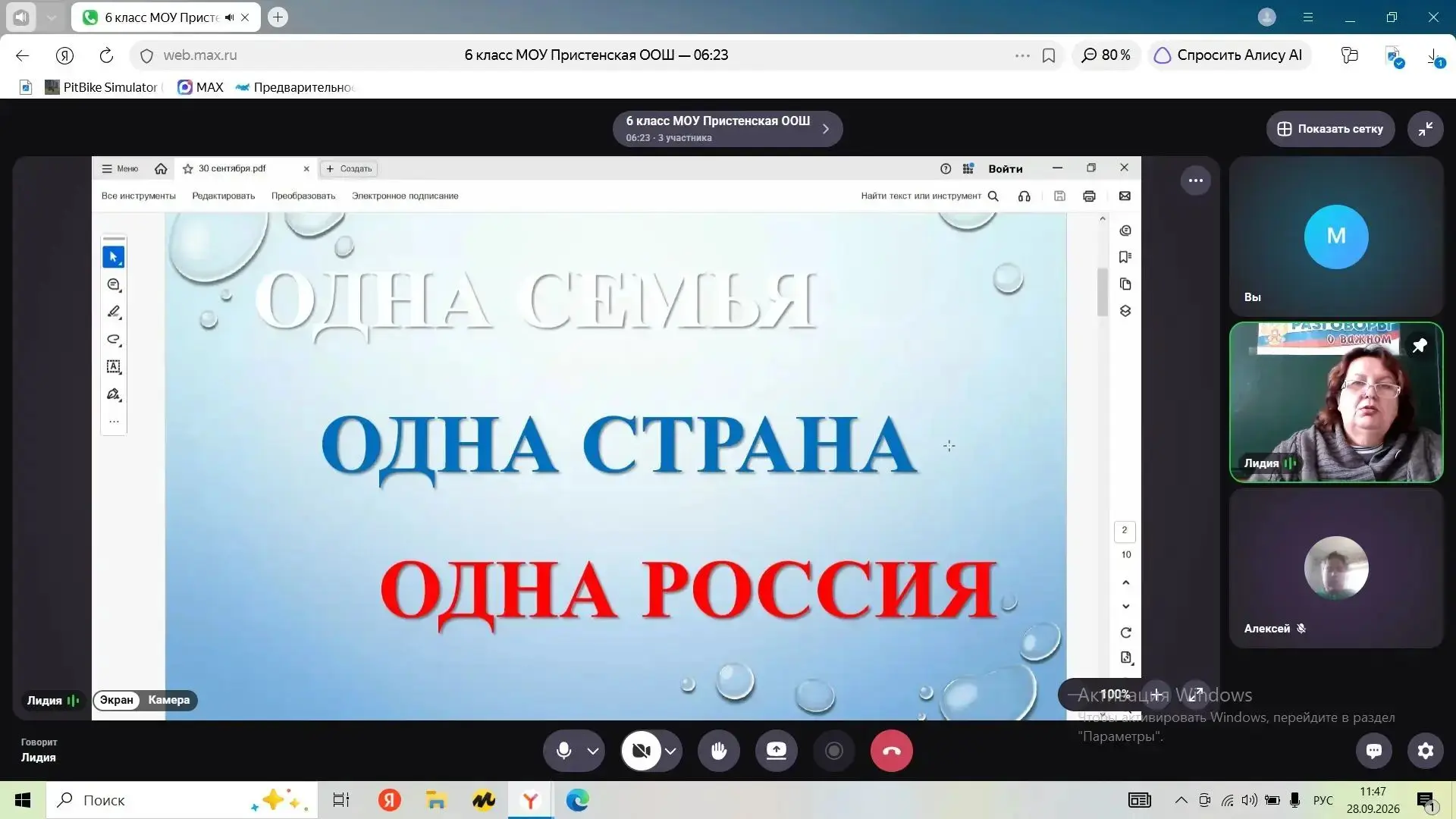Reload the browser page

coord(106,55)
